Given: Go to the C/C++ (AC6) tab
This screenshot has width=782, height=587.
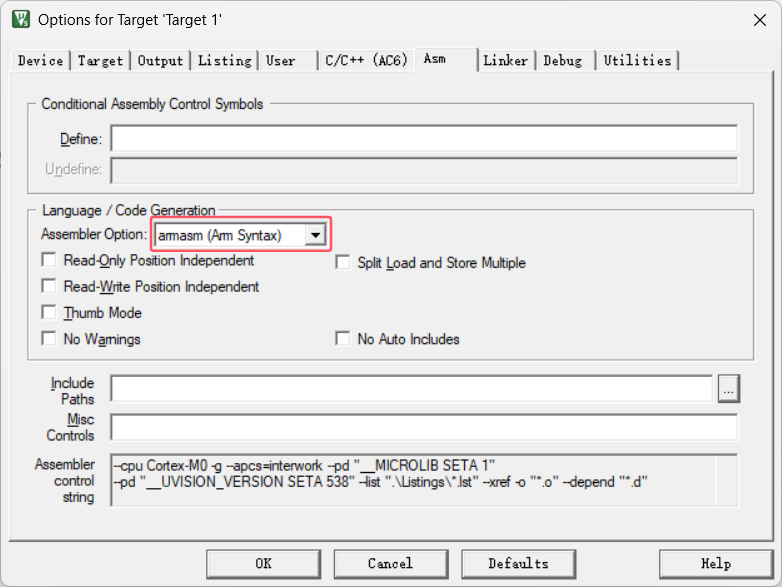Looking at the screenshot, I should pos(366,61).
